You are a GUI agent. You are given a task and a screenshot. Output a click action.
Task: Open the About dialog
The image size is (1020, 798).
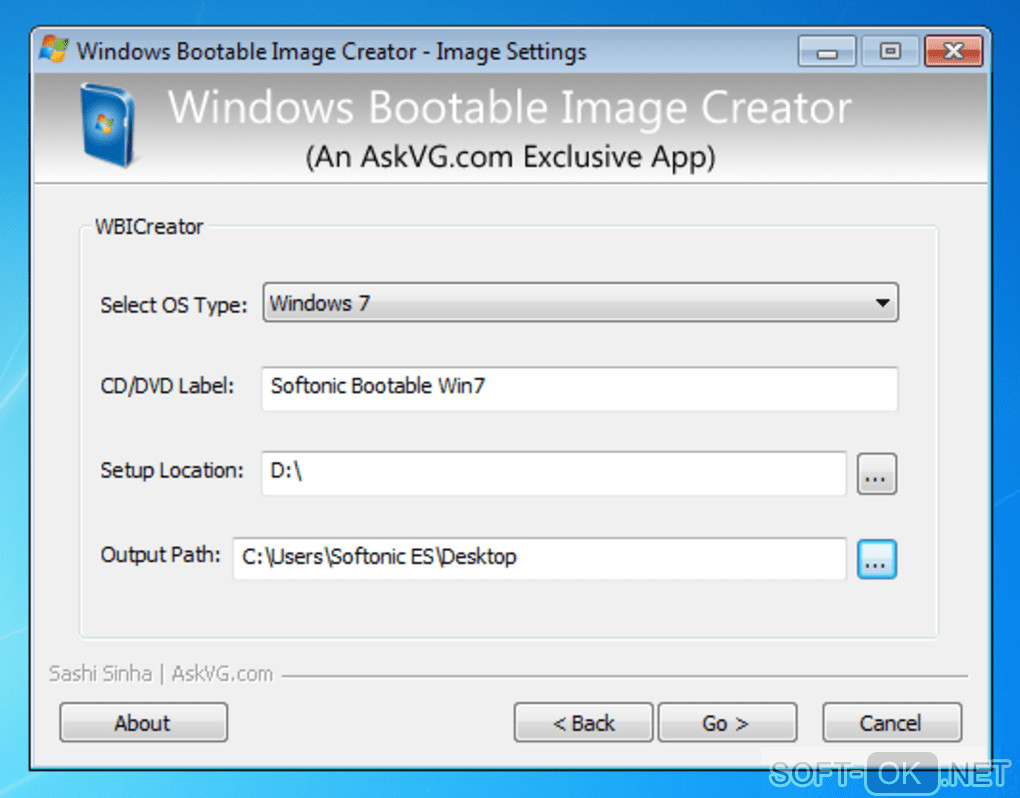144,722
